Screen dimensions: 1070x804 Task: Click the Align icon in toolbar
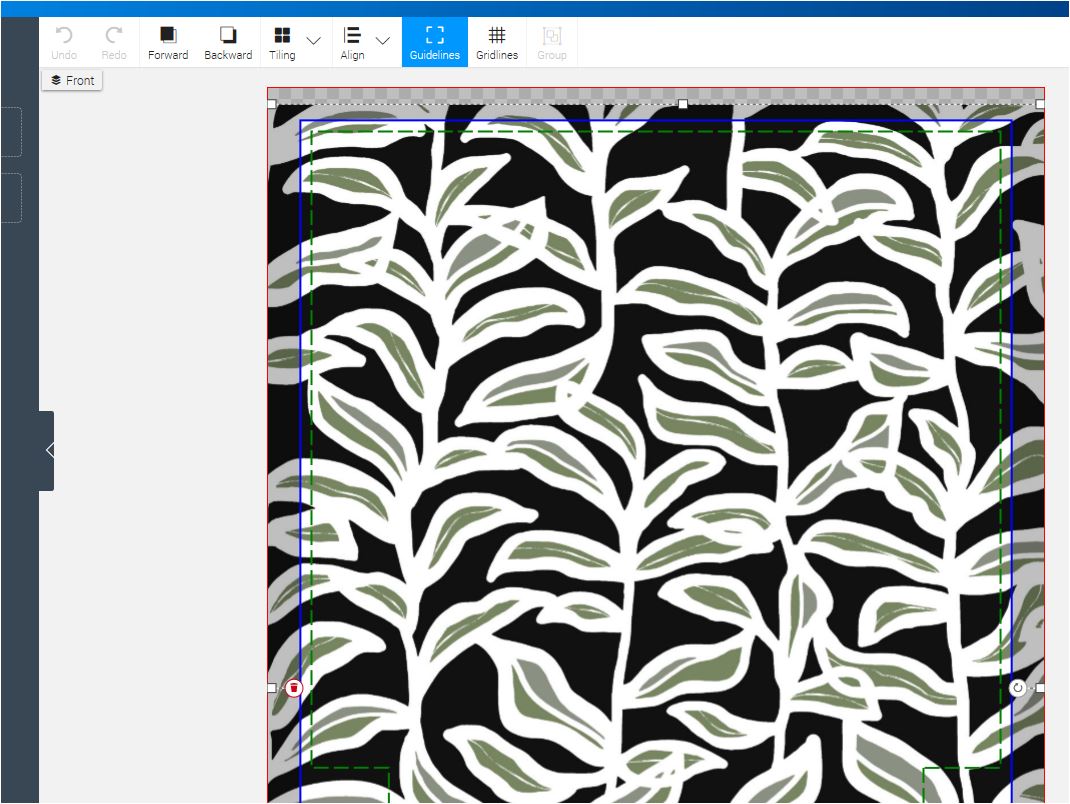click(x=352, y=37)
